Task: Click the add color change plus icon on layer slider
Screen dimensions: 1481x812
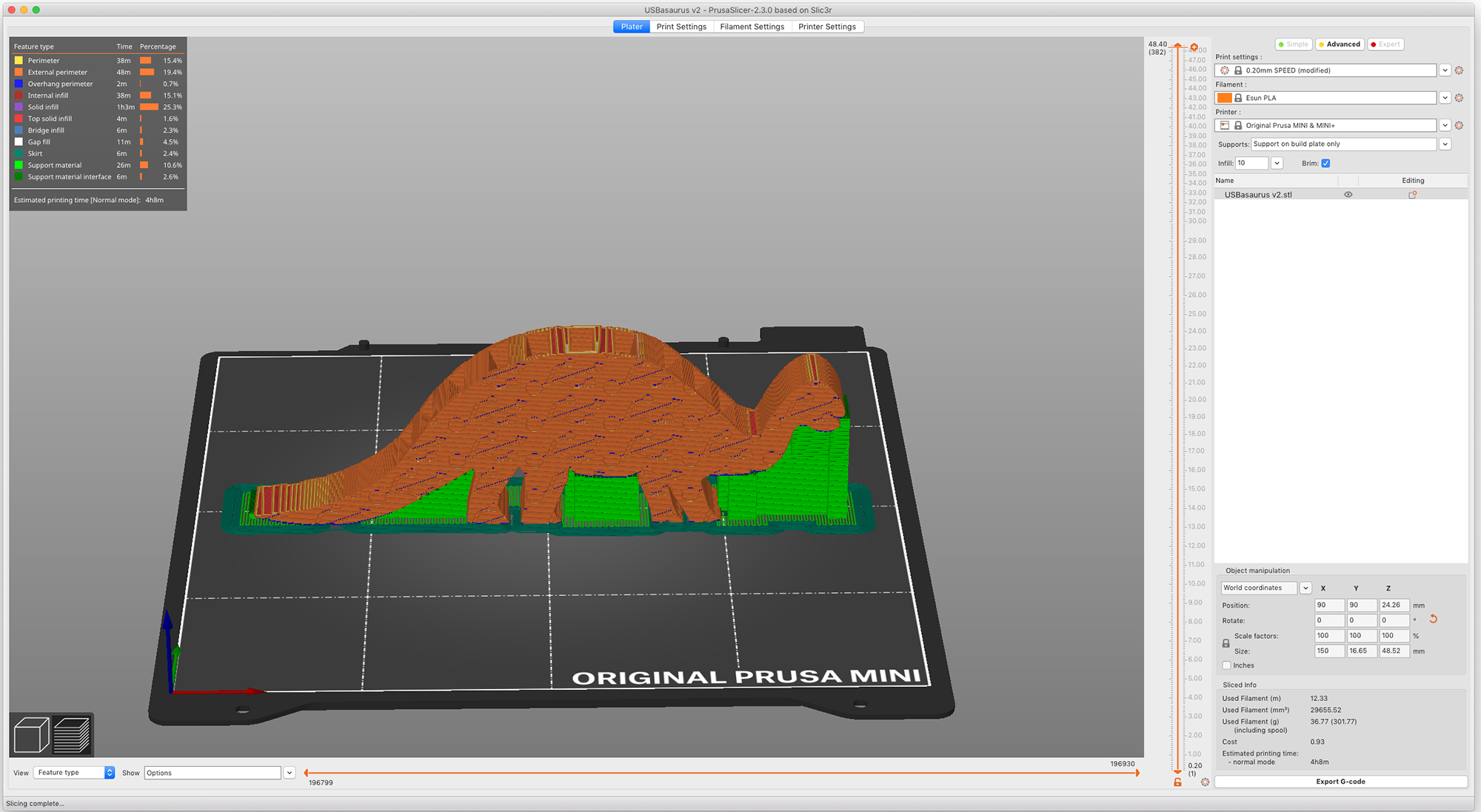Action: click(1194, 47)
